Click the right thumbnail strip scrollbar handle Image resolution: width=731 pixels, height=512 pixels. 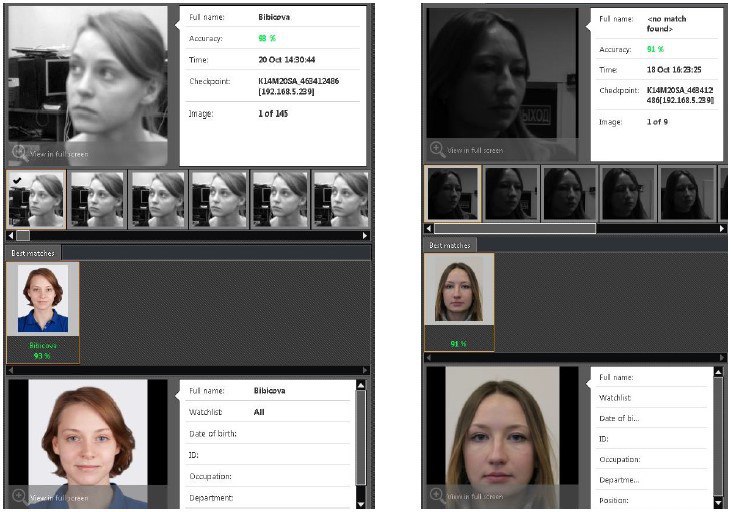click(515, 228)
